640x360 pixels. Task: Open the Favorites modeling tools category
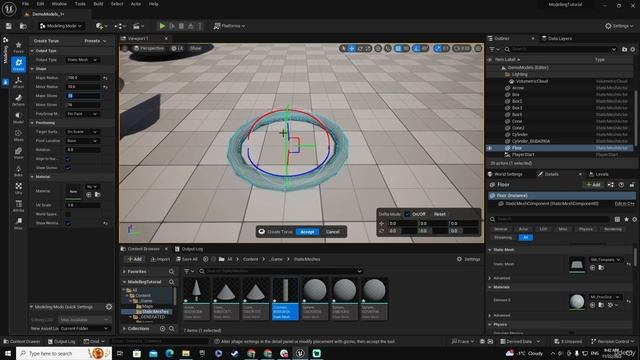click(x=18, y=47)
